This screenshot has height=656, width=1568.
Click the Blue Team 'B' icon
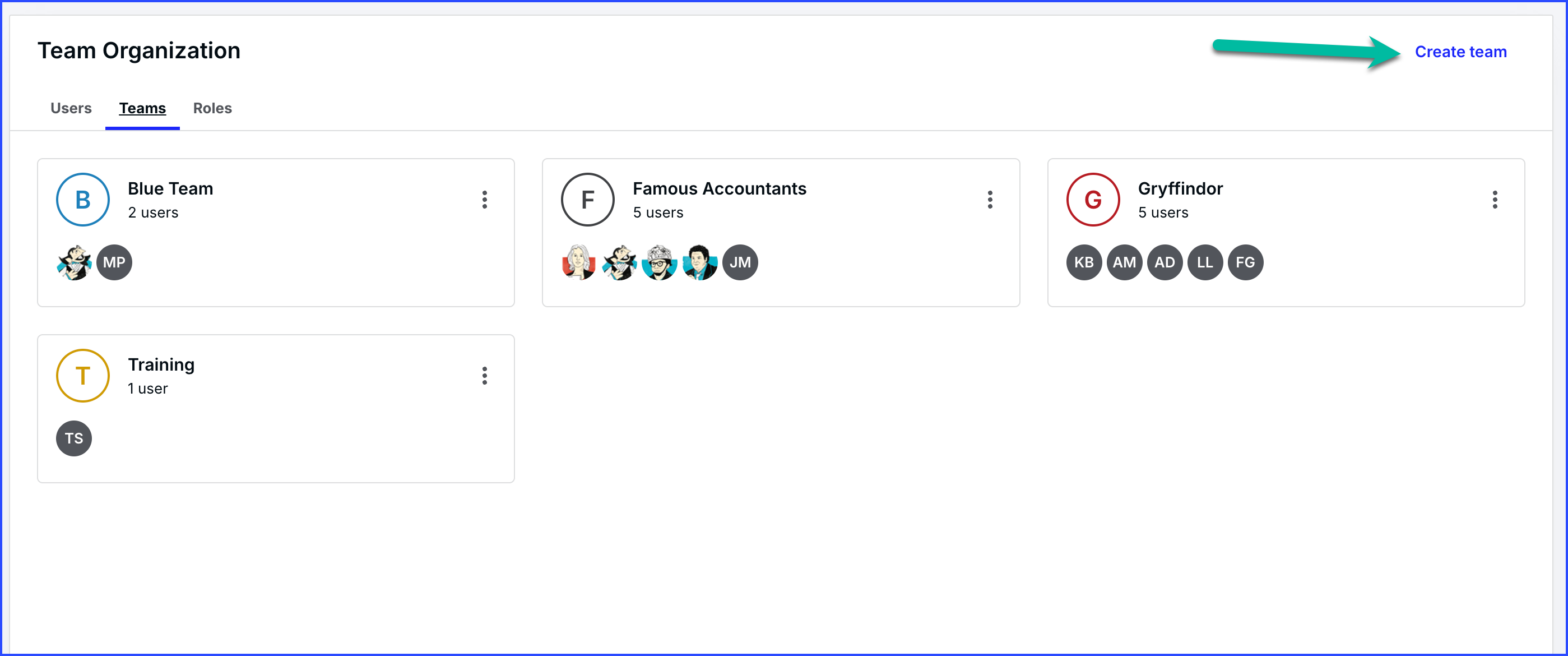pos(83,200)
